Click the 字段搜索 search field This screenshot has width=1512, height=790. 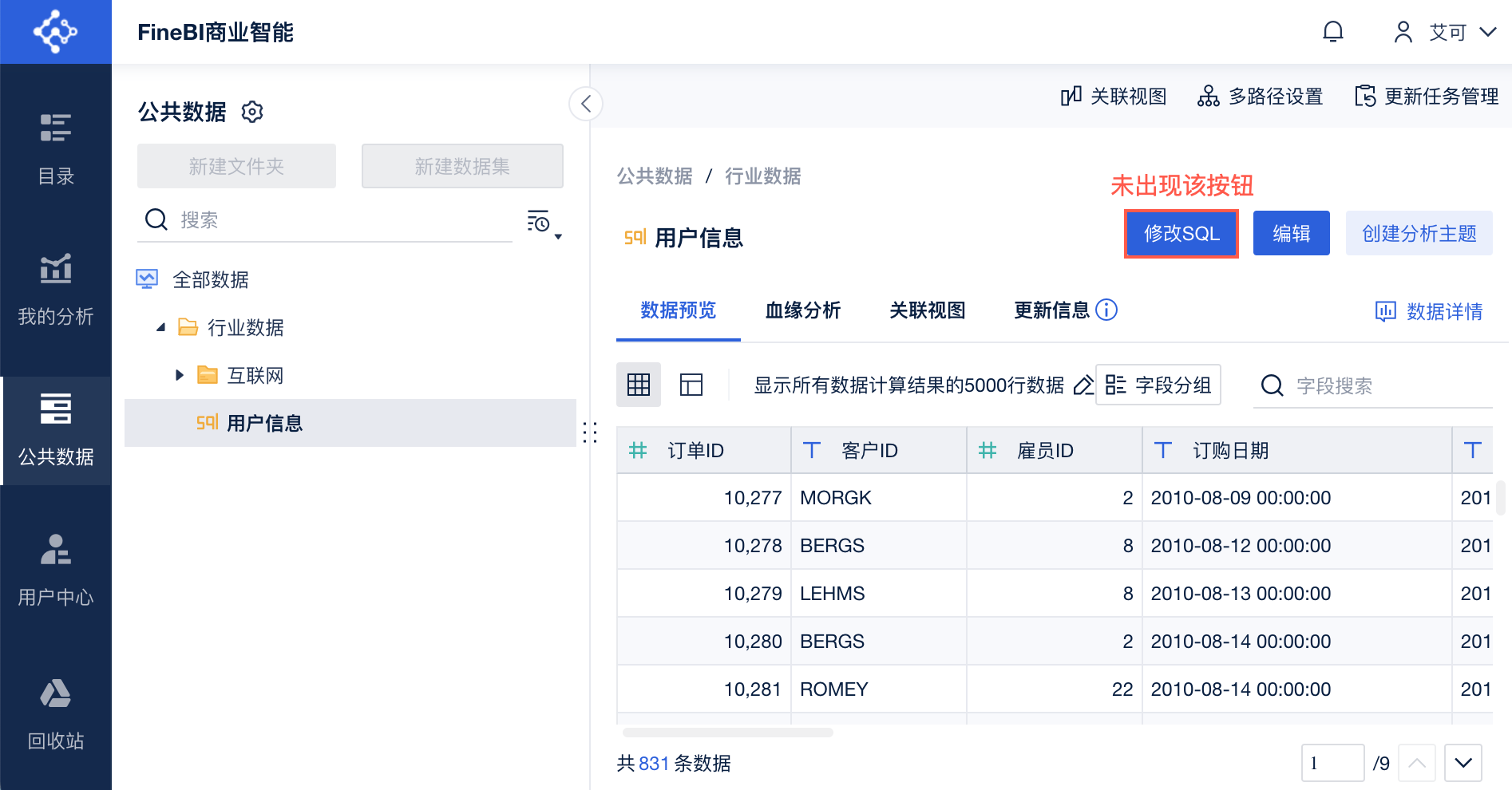[1389, 386]
